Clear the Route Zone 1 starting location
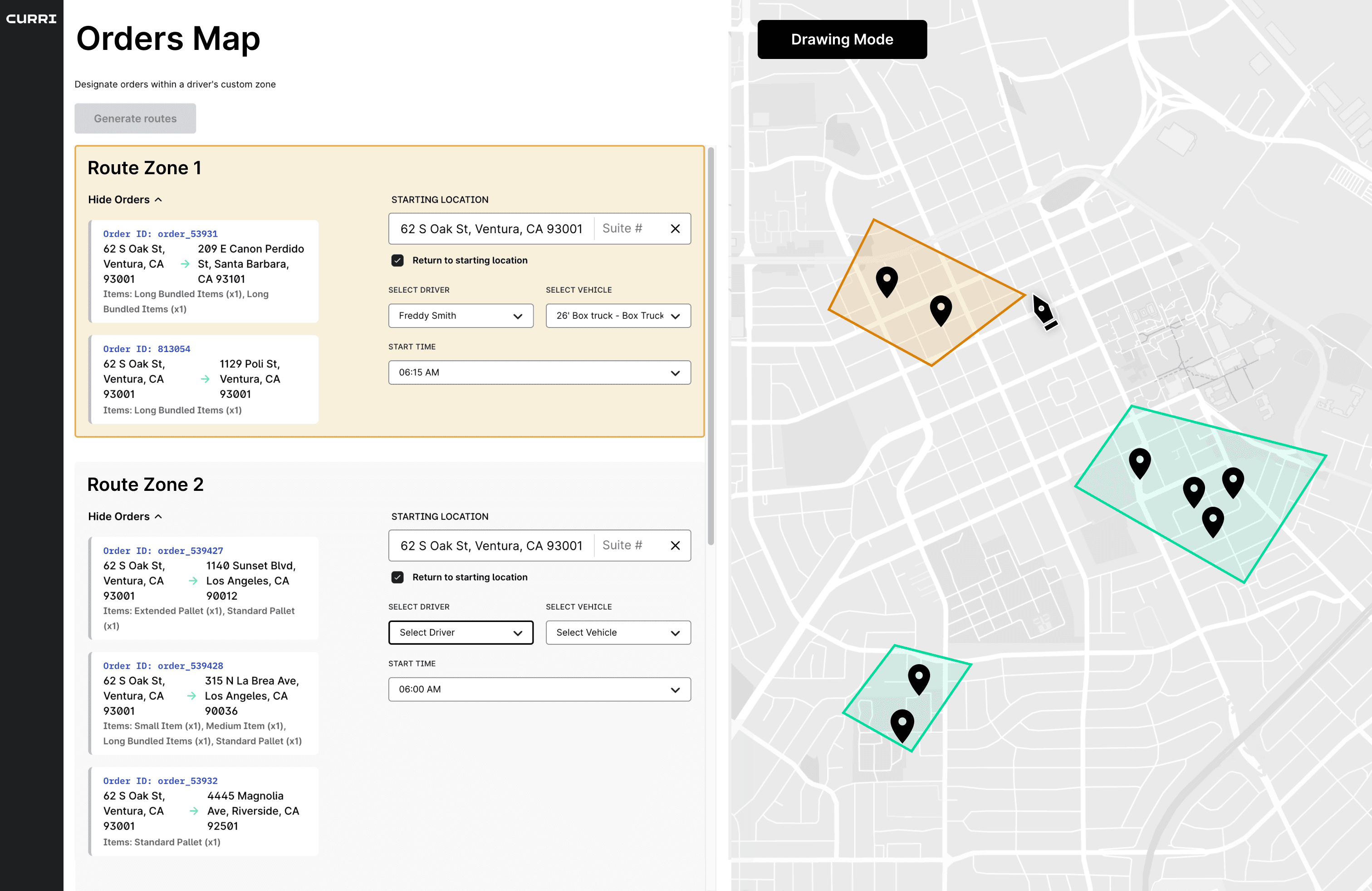This screenshot has height=891, width=1372. pyautogui.click(x=675, y=228)
